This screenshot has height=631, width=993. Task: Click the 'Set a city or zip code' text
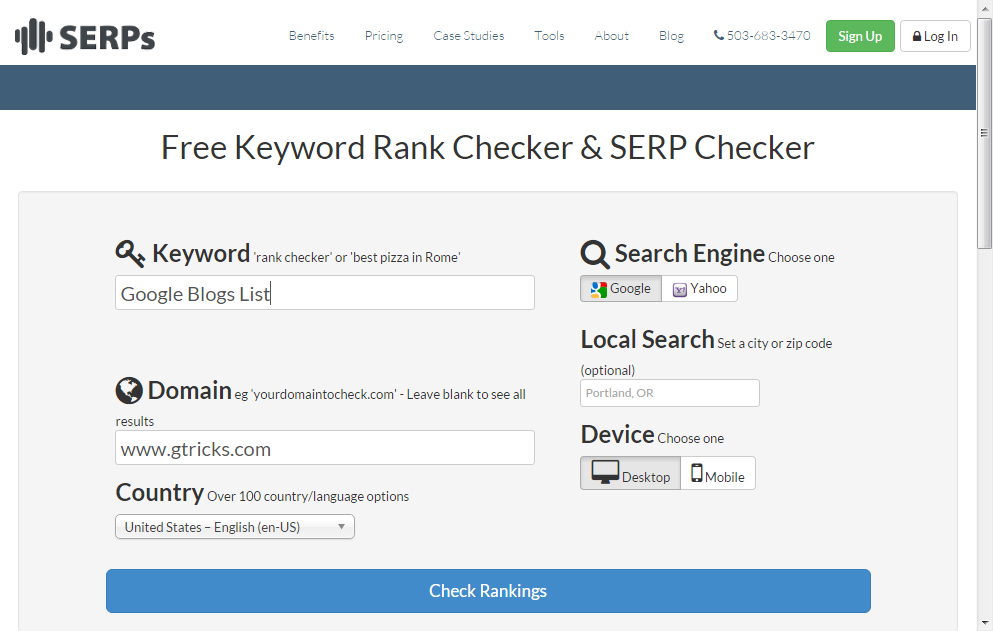pos(775,343)
